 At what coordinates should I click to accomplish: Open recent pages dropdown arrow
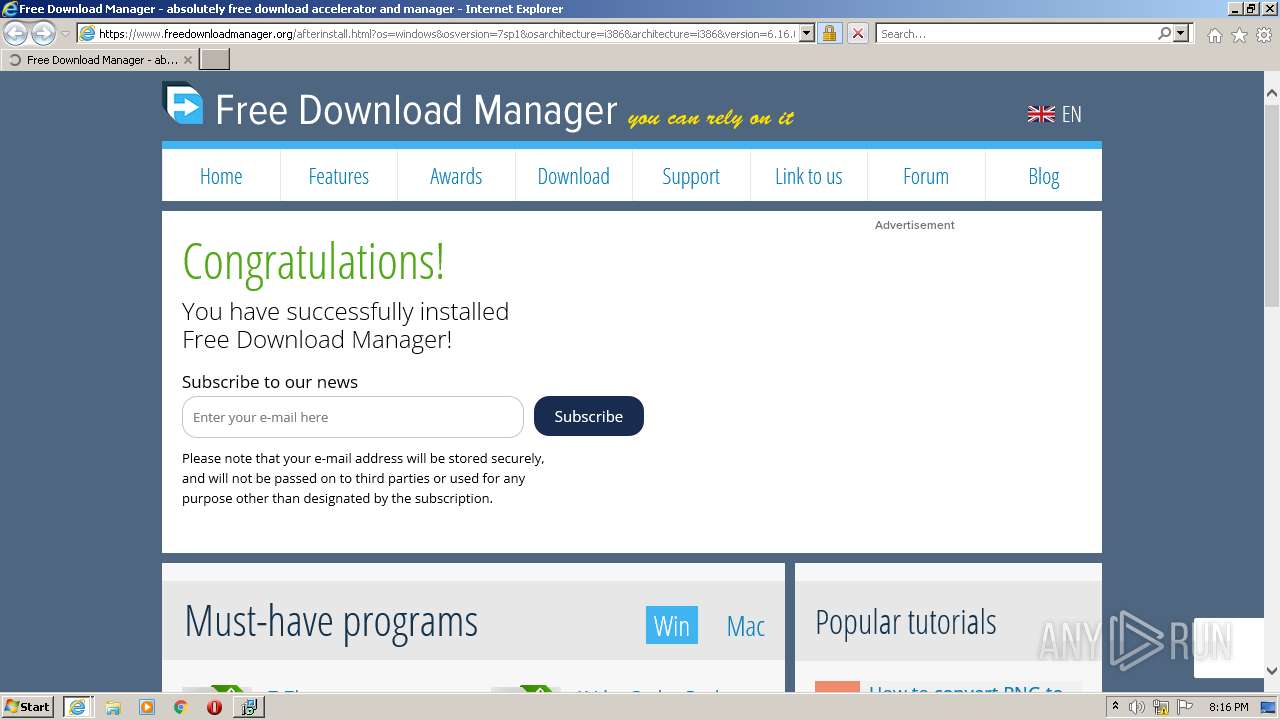tap(65, 33)
